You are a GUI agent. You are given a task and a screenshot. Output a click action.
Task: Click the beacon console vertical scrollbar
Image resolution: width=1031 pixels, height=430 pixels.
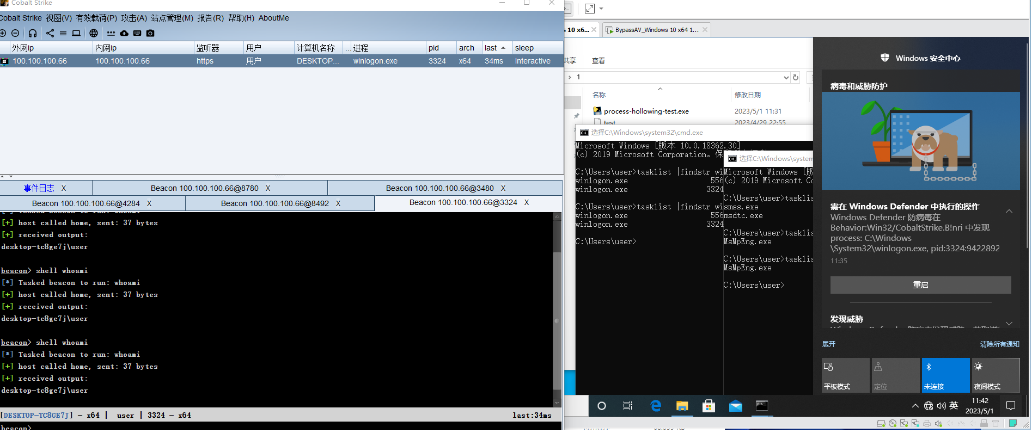click(x=558, y=308)
